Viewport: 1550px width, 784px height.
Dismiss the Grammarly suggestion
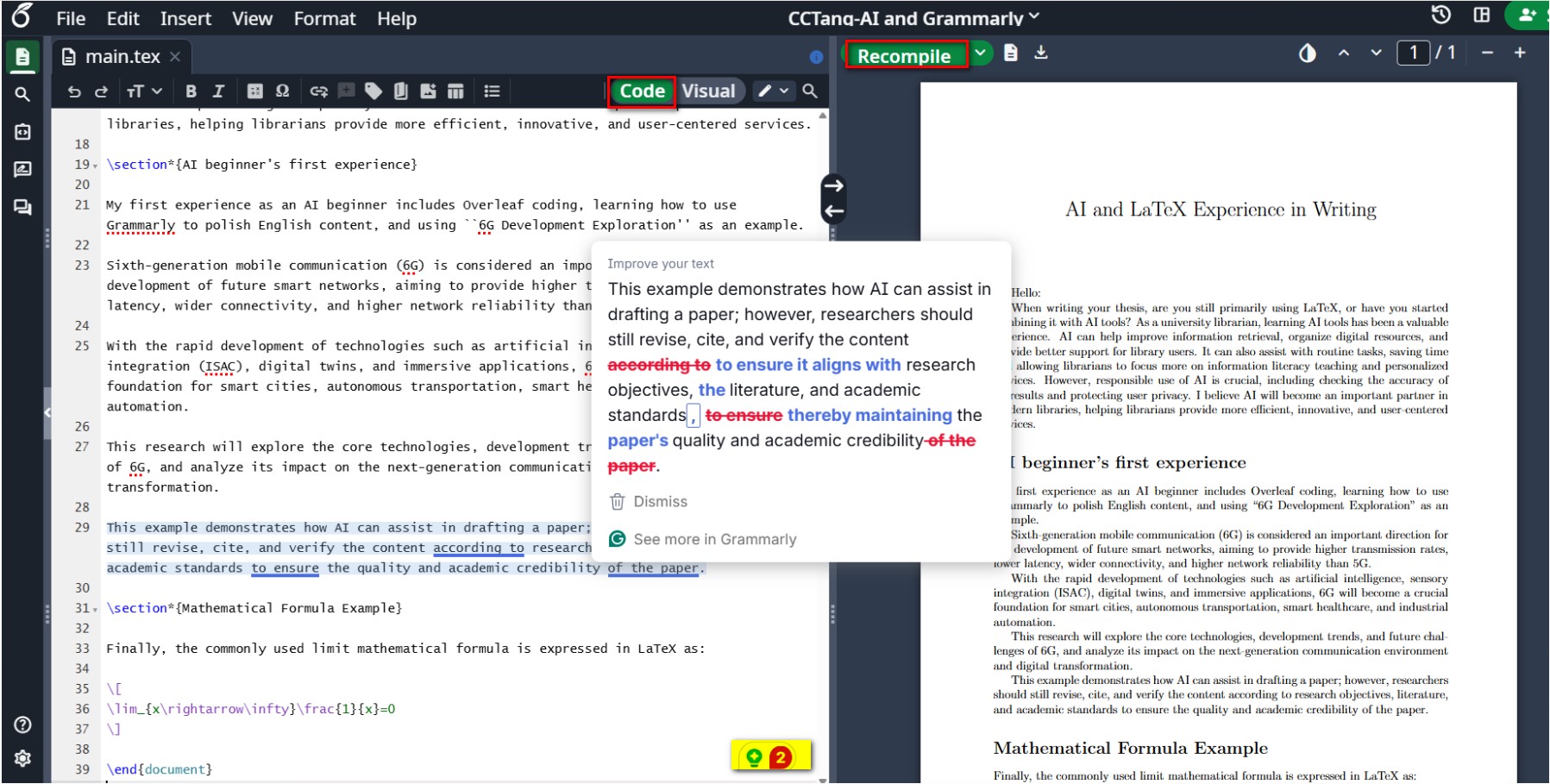click(x=648, y=502)
